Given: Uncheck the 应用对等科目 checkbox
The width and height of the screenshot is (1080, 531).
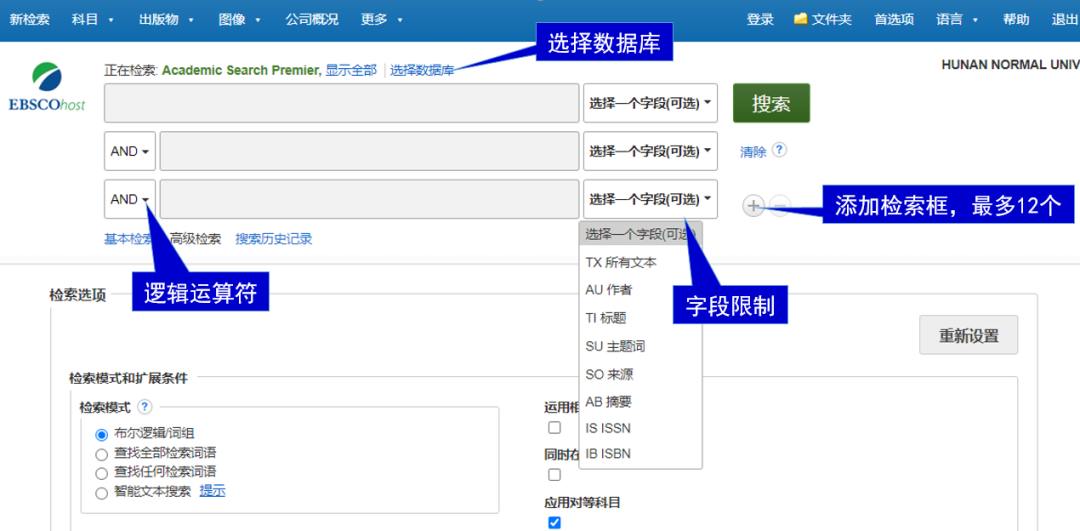Looking at the screenshot, I should (x=554, y=523).
